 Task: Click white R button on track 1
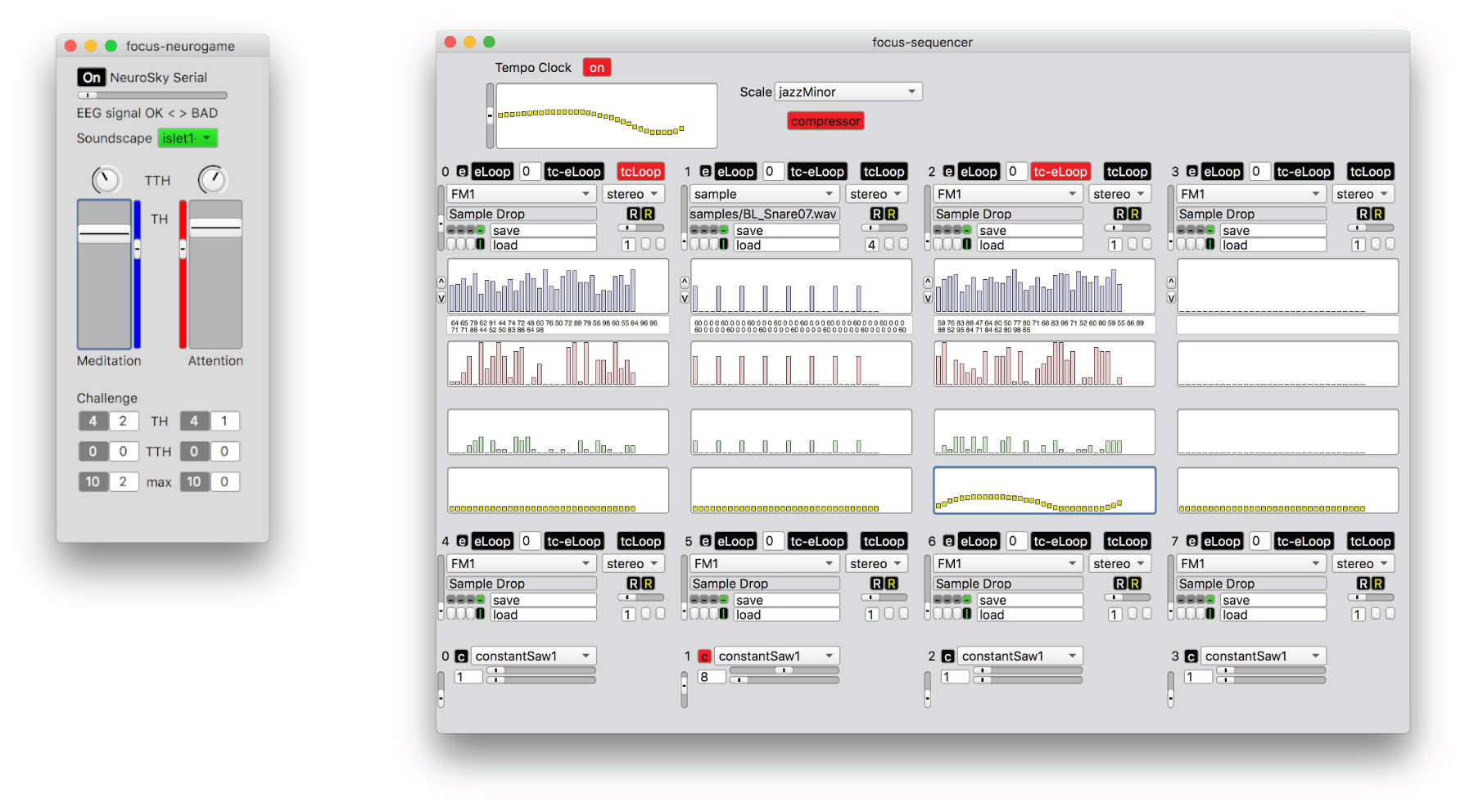tap(876, 214)
